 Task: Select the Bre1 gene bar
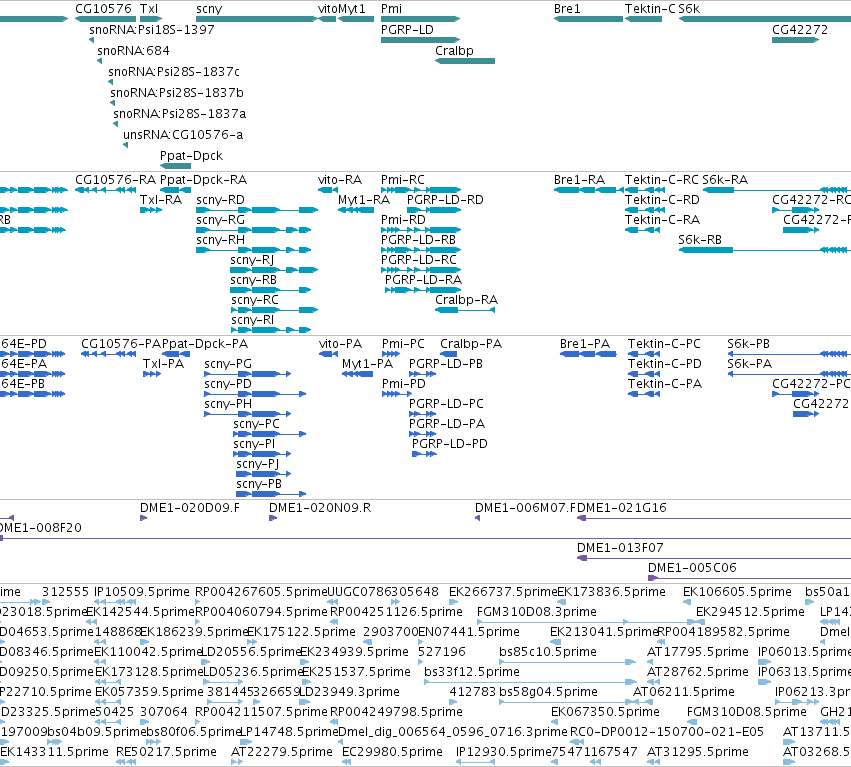click(x=588, y=19)
